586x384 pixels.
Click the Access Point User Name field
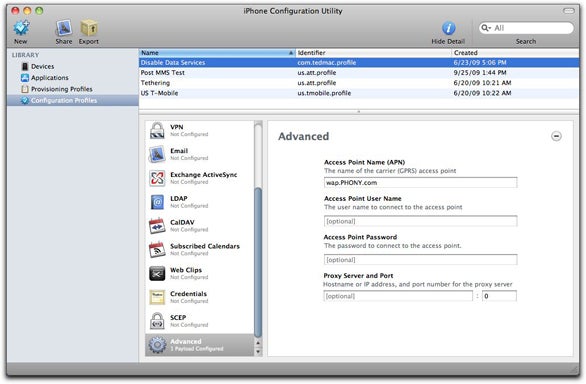420,221
